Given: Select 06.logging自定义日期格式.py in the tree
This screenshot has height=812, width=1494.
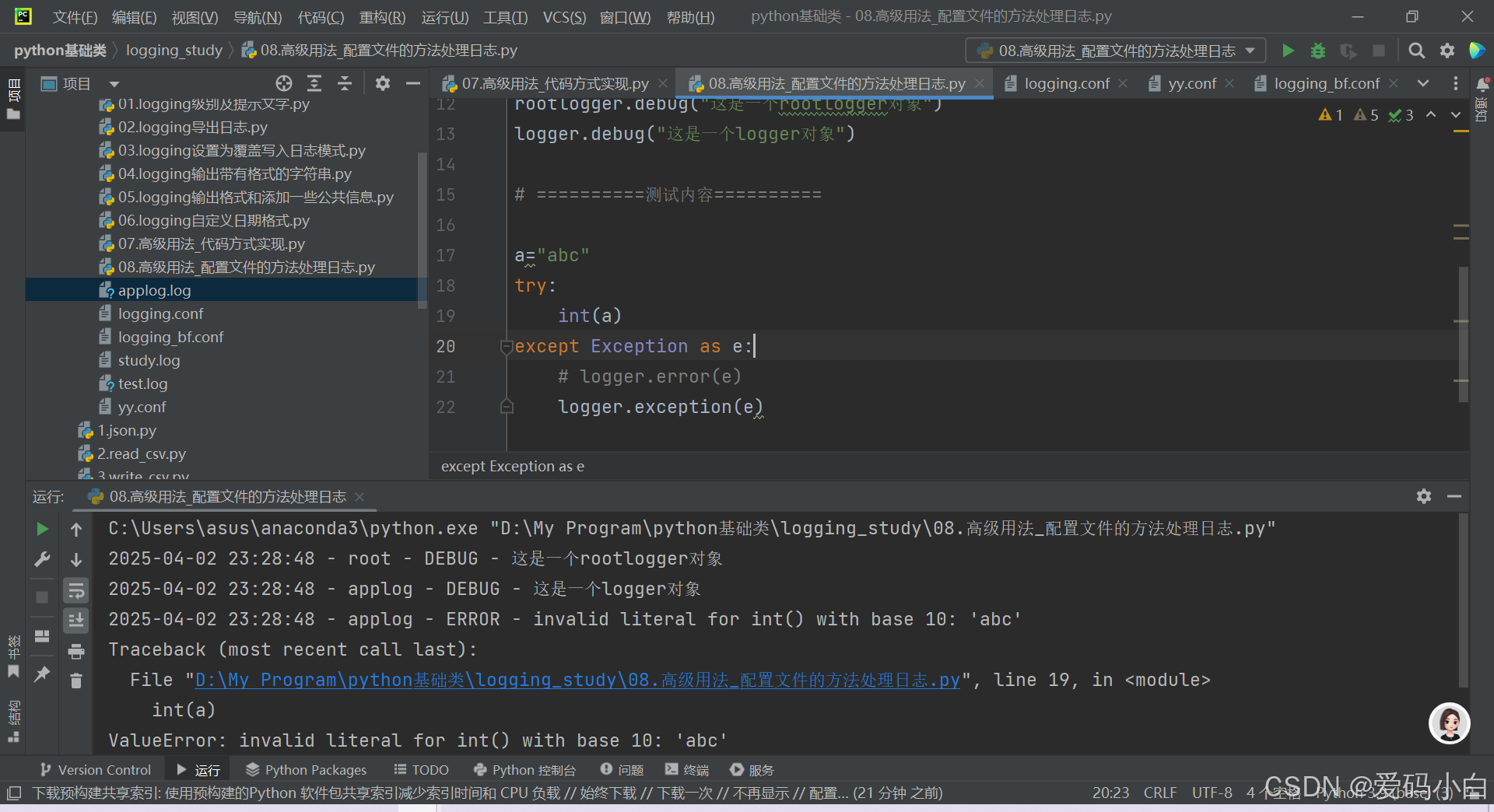Looking at the screenshot, I should tap(213, 220).
